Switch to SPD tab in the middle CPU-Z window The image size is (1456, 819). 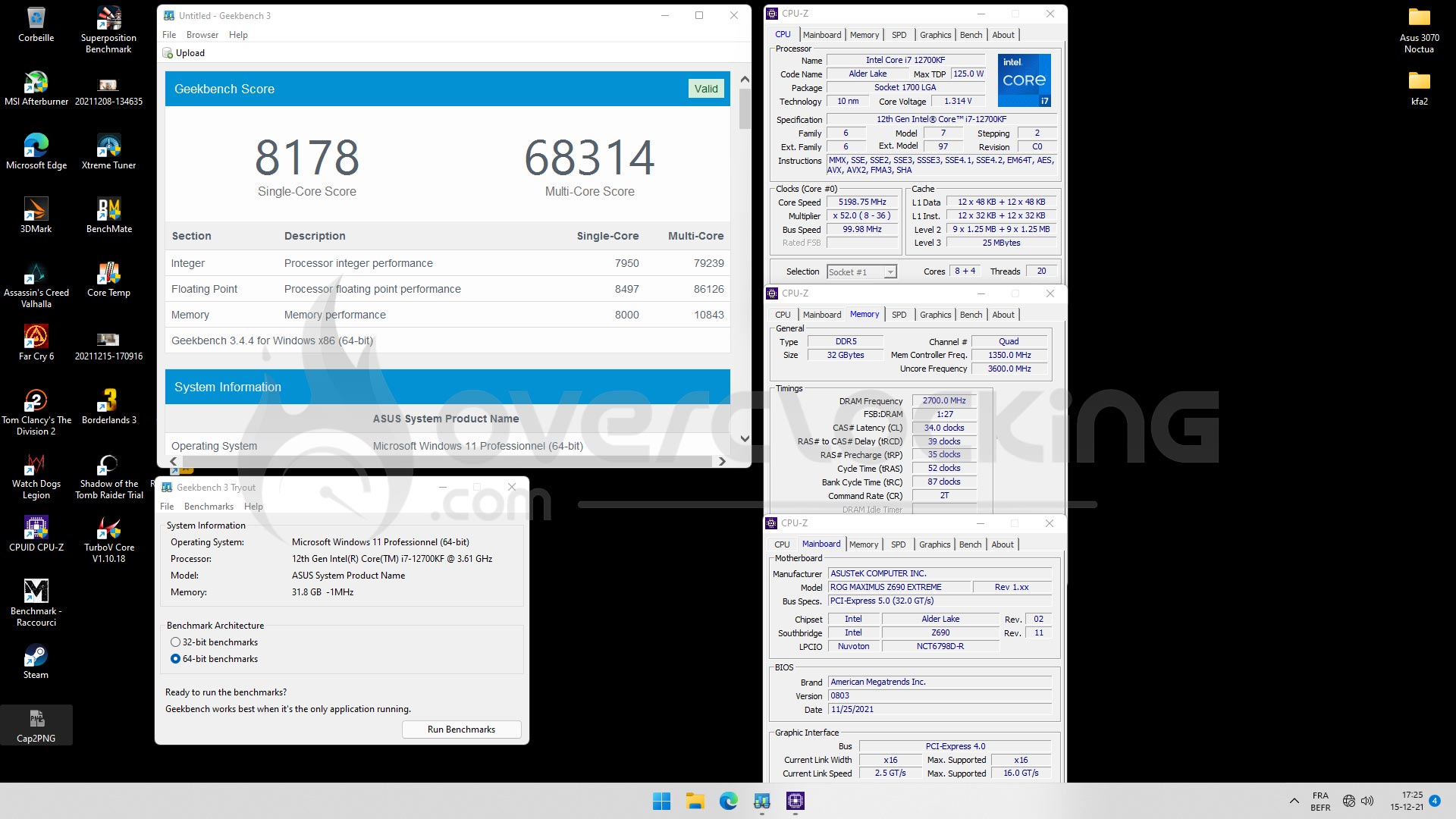(899, 315)
